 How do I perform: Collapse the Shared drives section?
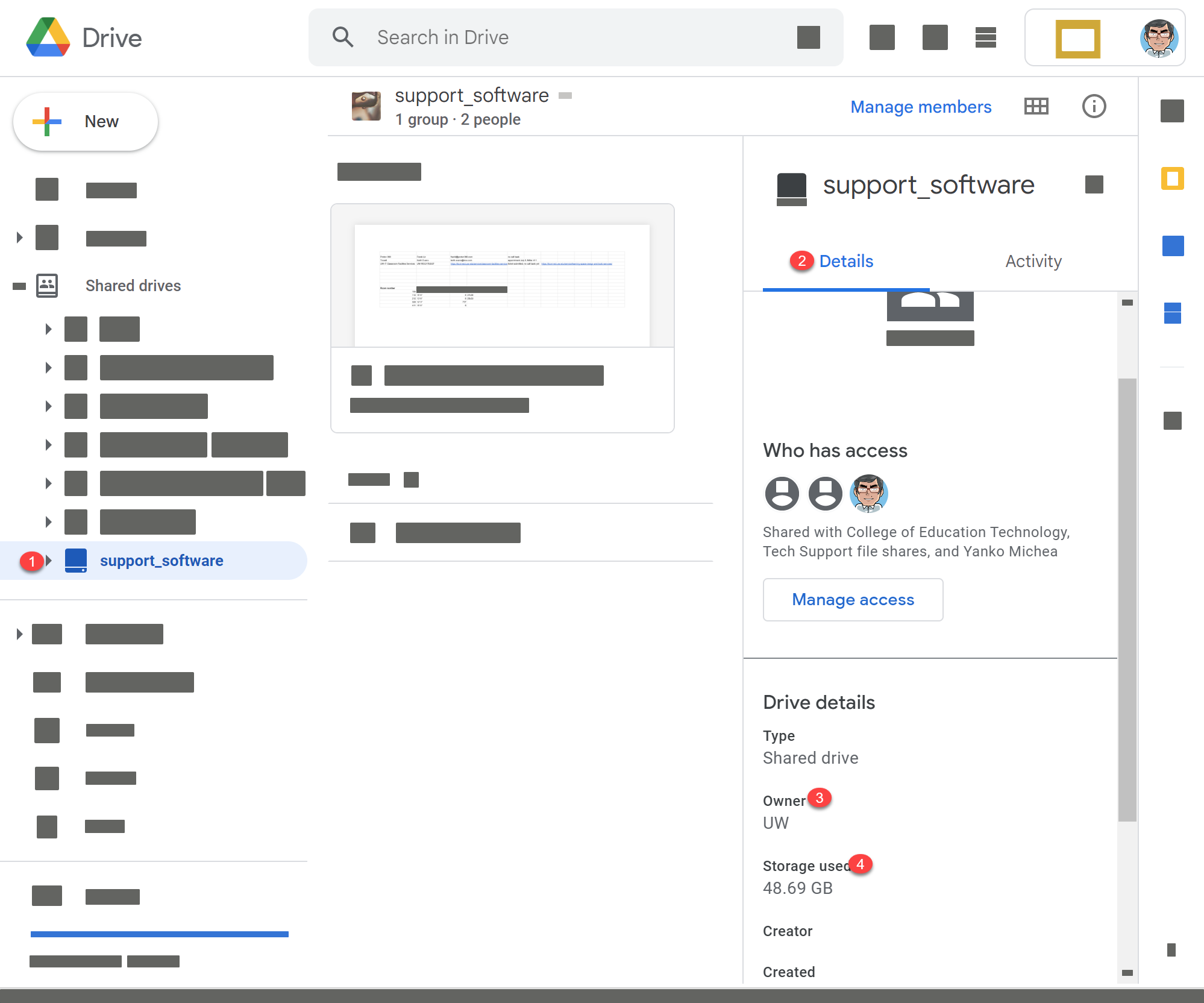(x=19, y=286)
